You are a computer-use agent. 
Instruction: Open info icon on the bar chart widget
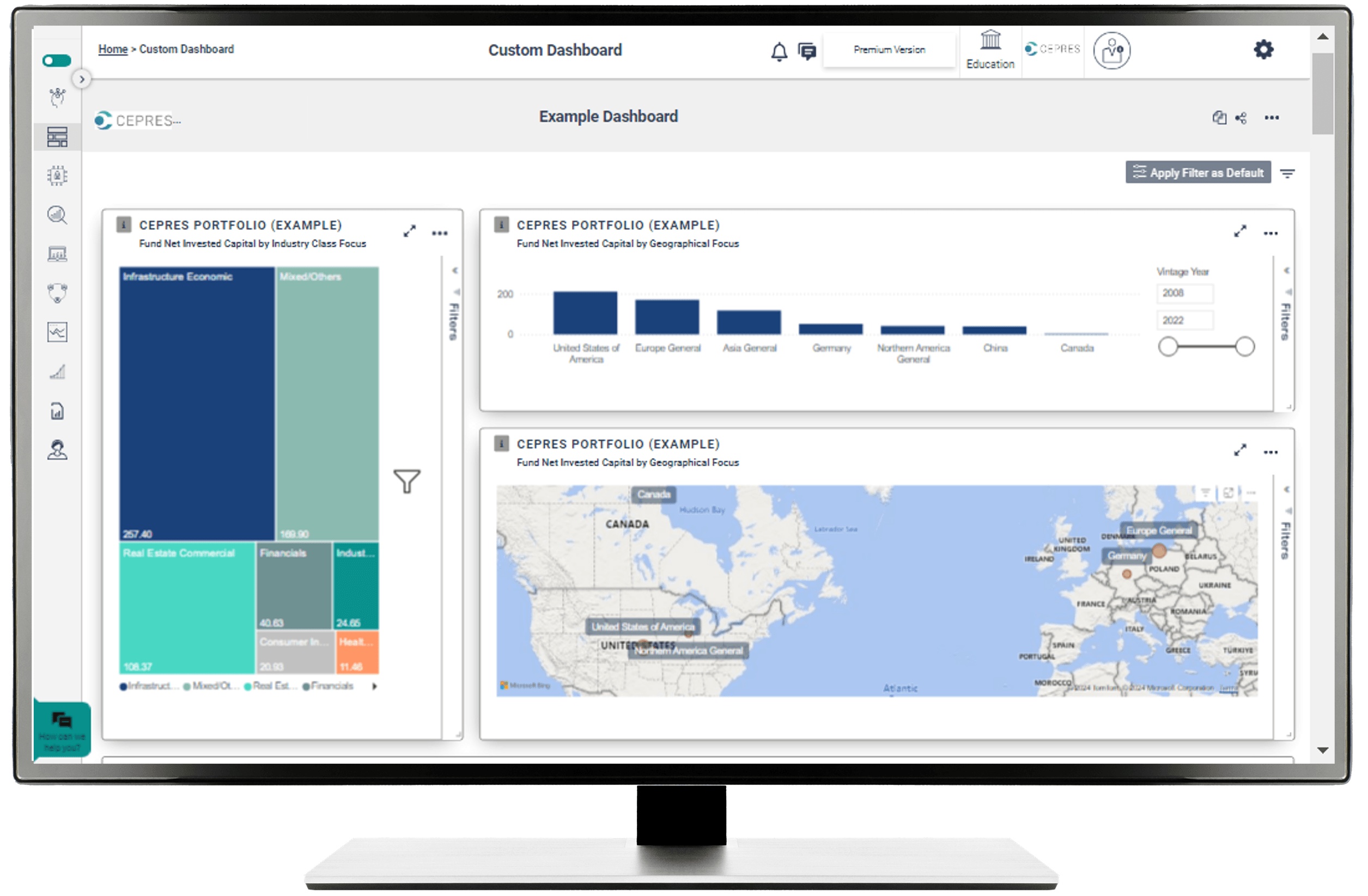point(502,225)
